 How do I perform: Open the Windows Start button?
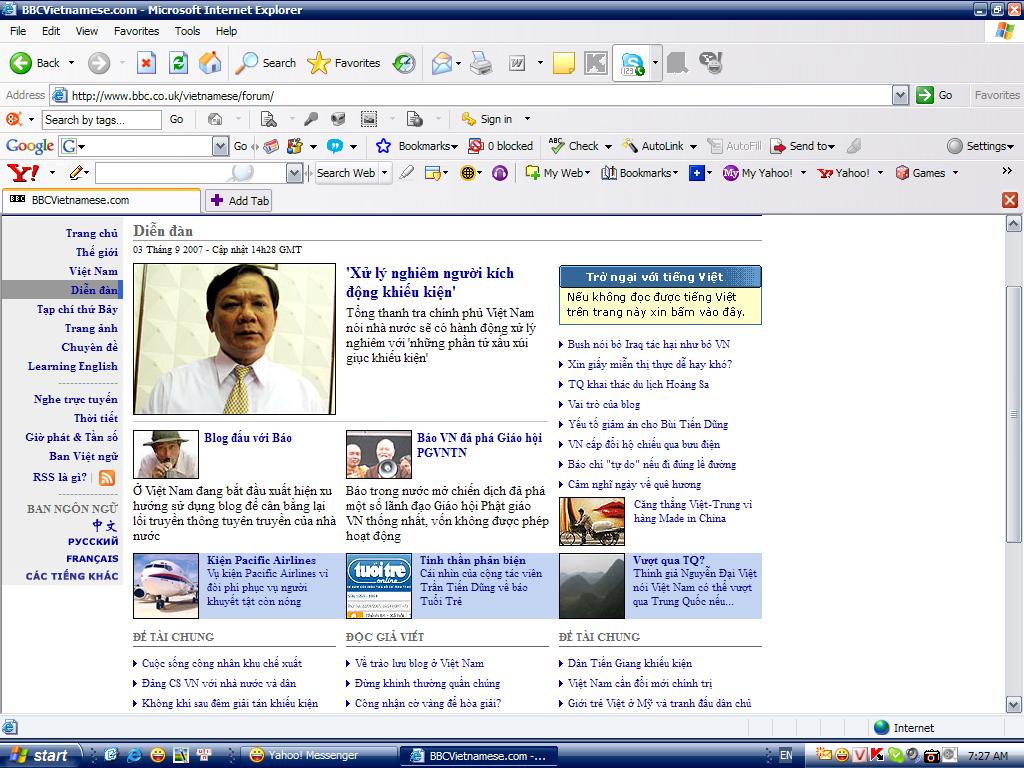40,756
